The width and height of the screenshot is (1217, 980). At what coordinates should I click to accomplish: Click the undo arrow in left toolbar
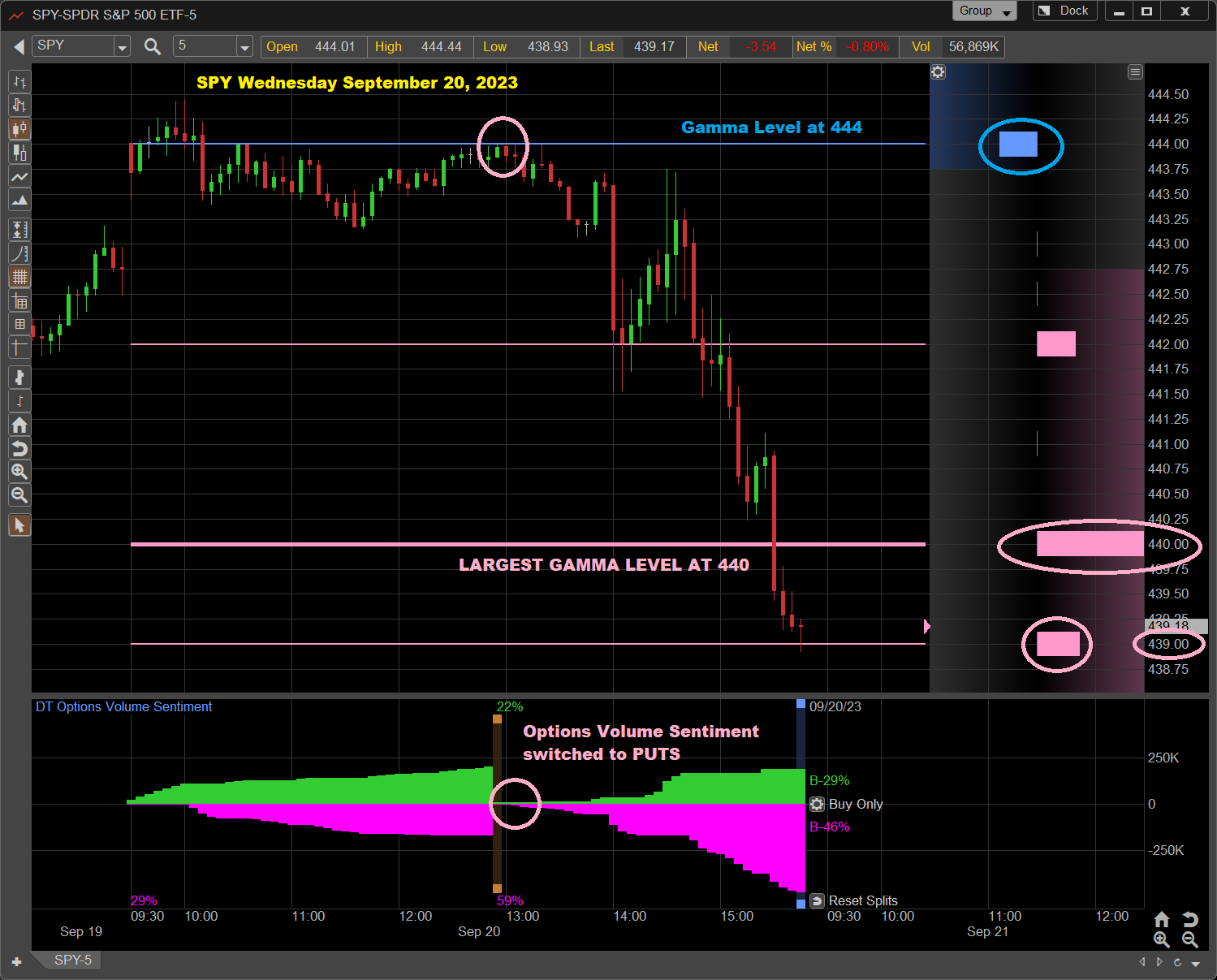pyautogui.click(x=19, y=448)
